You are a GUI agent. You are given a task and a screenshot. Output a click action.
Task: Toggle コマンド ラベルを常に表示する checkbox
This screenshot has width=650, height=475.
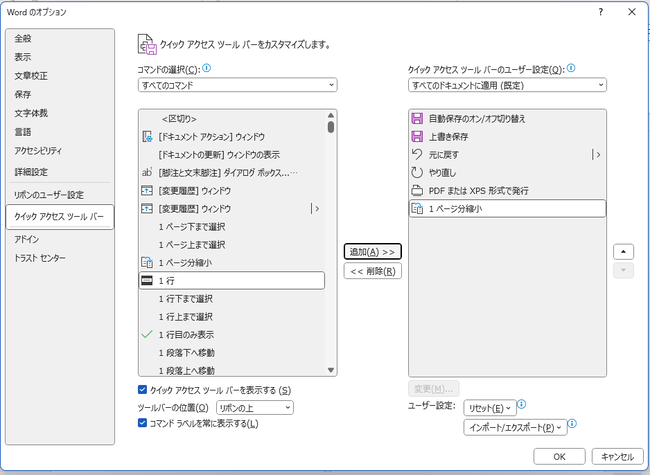click(x=142, y=423)
